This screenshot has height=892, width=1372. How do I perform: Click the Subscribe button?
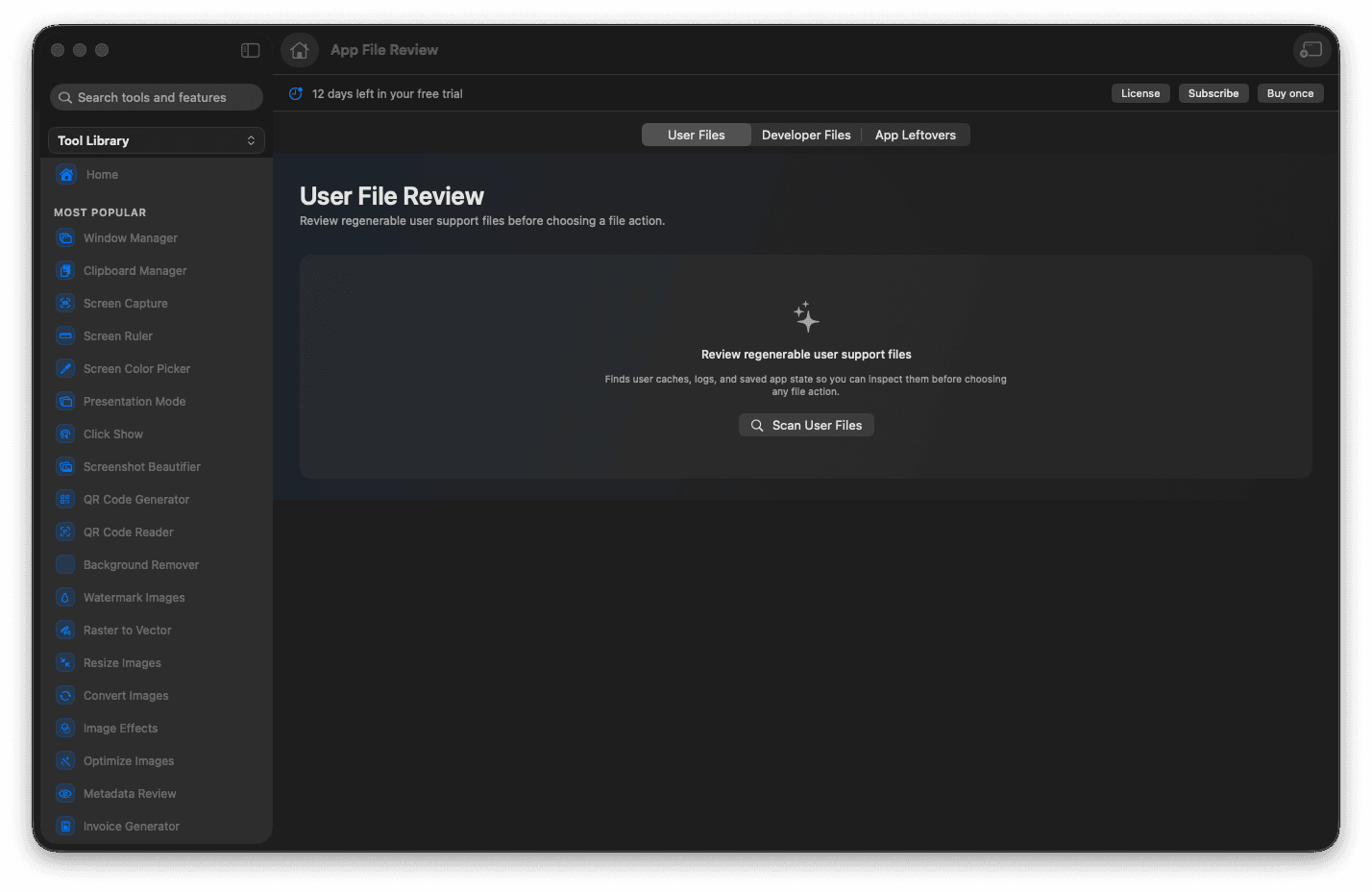(x=1213, y=93)
